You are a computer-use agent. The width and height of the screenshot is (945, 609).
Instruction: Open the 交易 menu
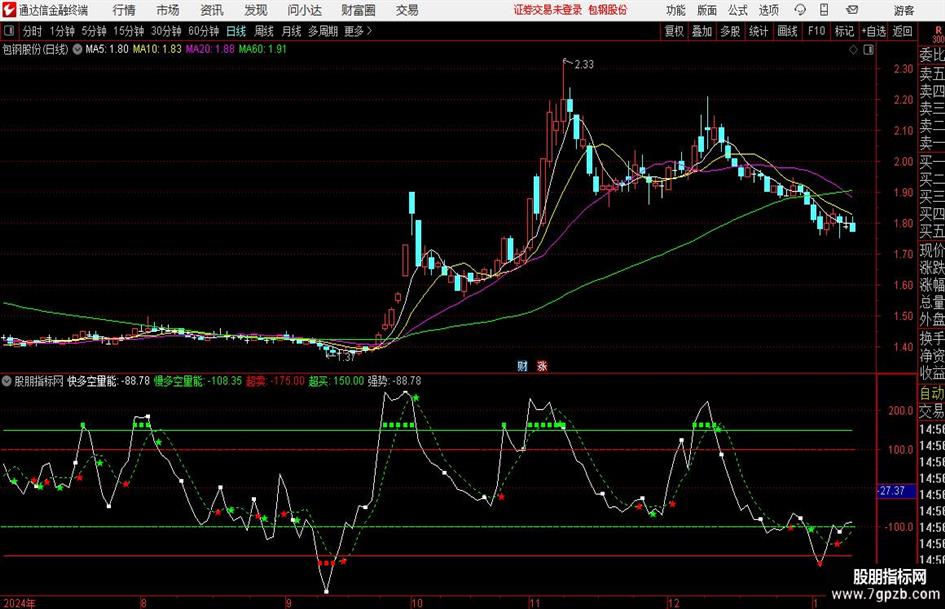click(407, 10)
